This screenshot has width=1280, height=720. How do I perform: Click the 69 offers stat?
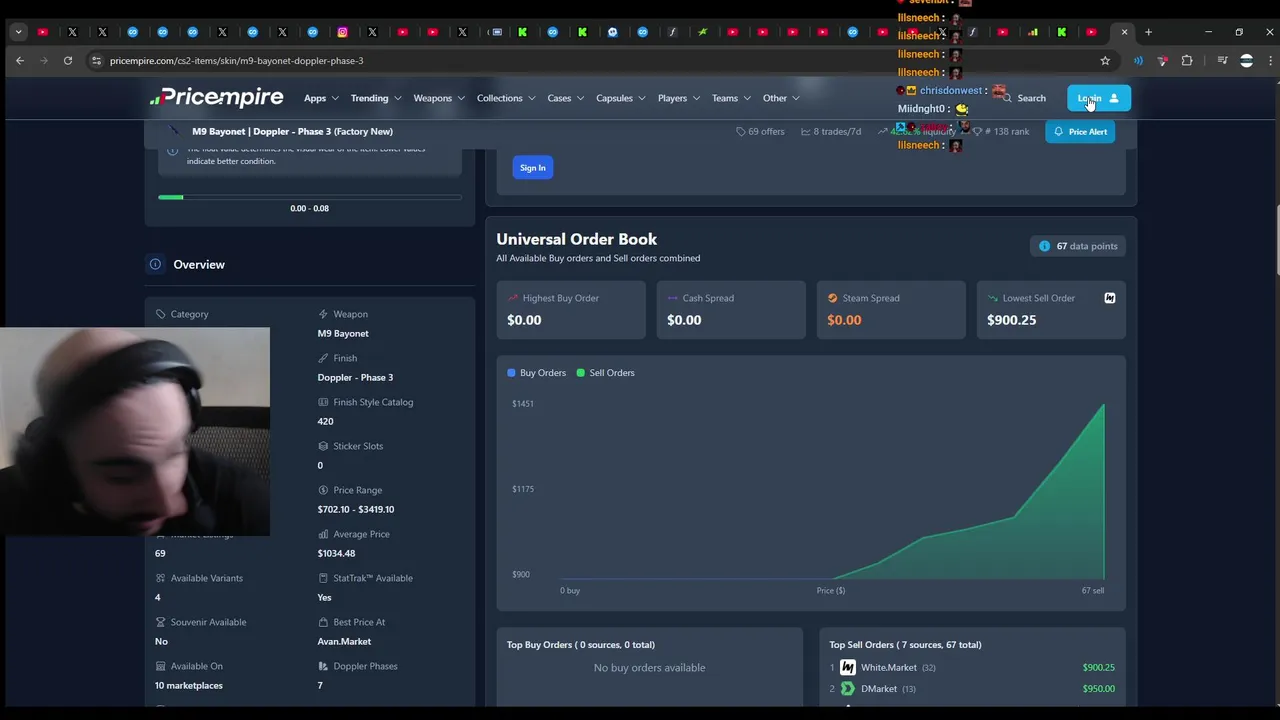coord(760,131)
